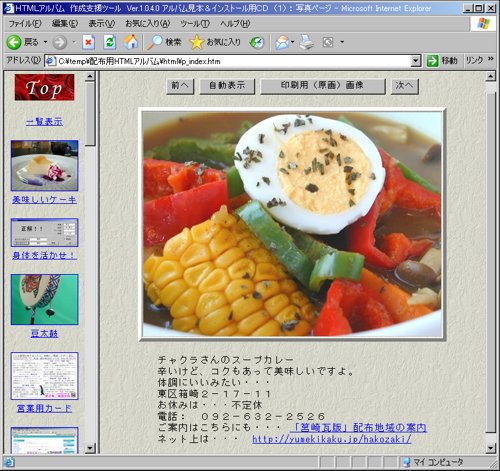Click the green Go arrow icon
500x471 pixels.
tap(432, 61)
